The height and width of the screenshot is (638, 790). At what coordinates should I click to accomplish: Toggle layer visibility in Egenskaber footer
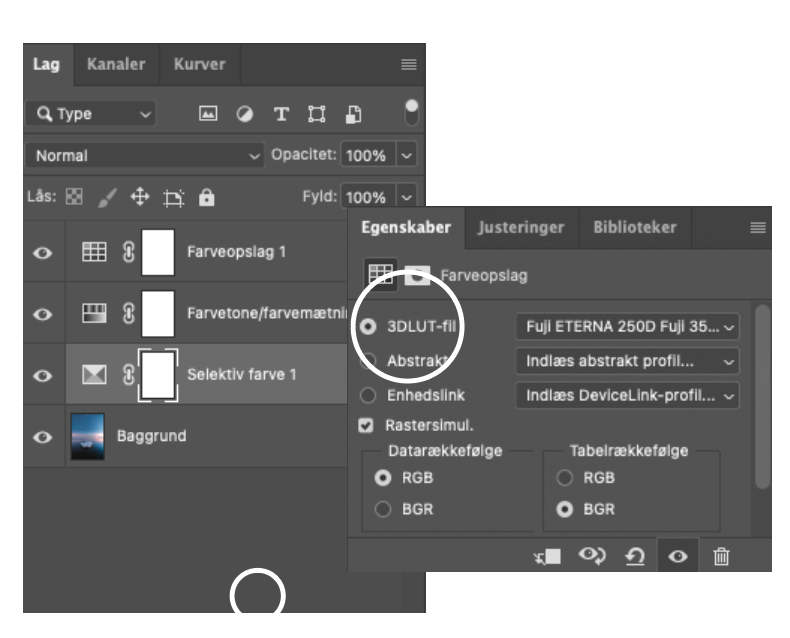[678, 556]
